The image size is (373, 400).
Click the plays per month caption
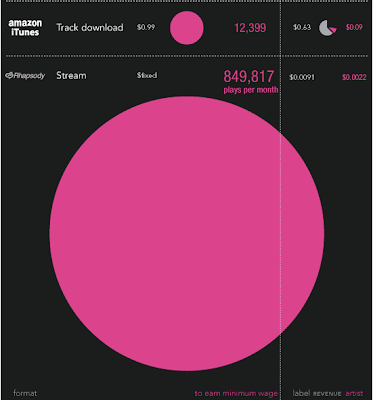pos(251,90)
